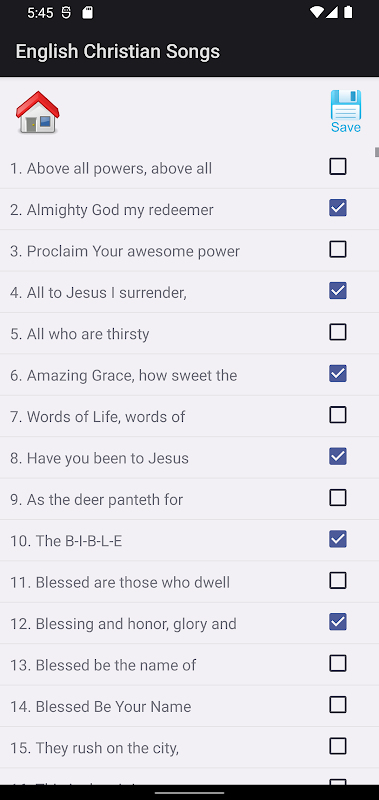Tap the battery icon in status bar

(x=348, y=12)
